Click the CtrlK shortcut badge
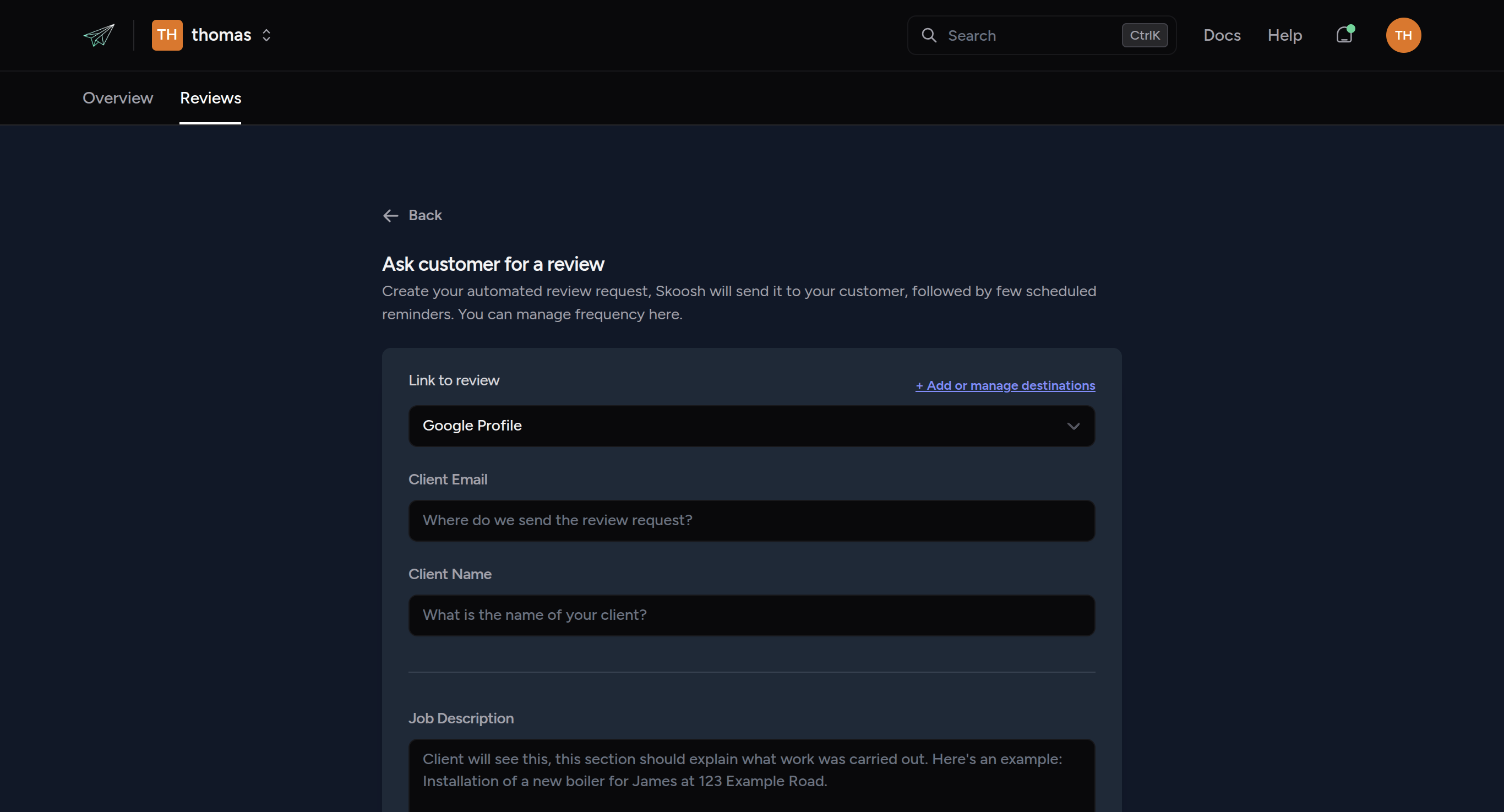This screenshot has width=1504, height=812. pyautogui.click(x=1145, y=35)
